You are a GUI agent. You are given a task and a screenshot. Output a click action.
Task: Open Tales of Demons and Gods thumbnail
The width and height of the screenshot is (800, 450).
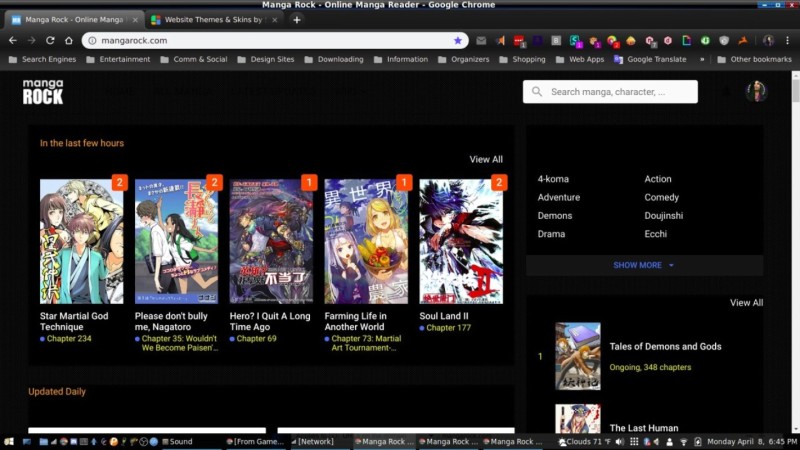point(578,356)
